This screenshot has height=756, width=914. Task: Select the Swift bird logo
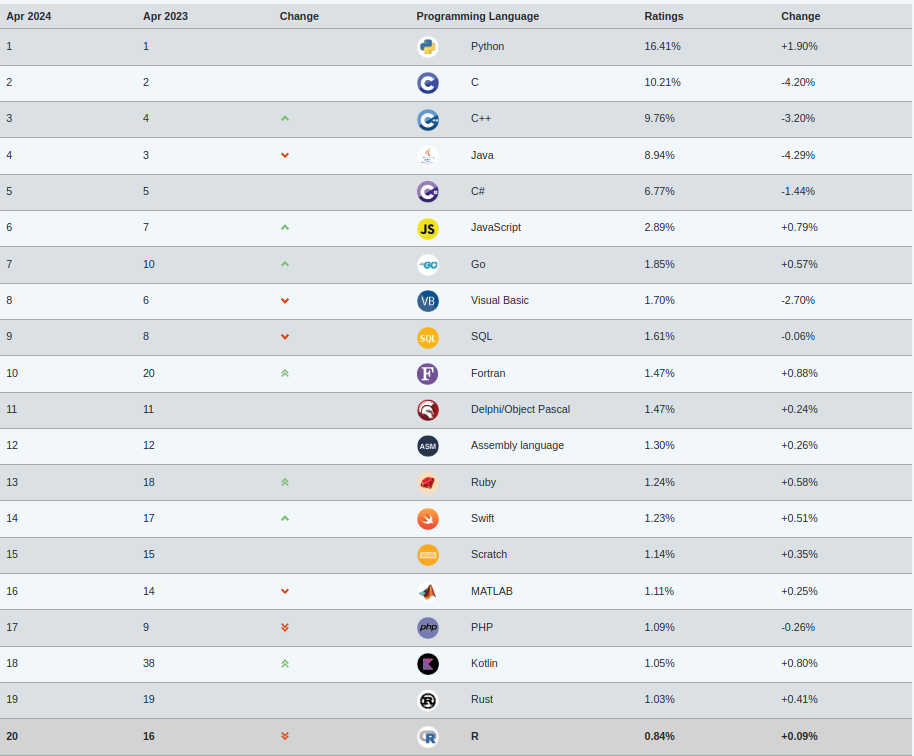(428, 519)
